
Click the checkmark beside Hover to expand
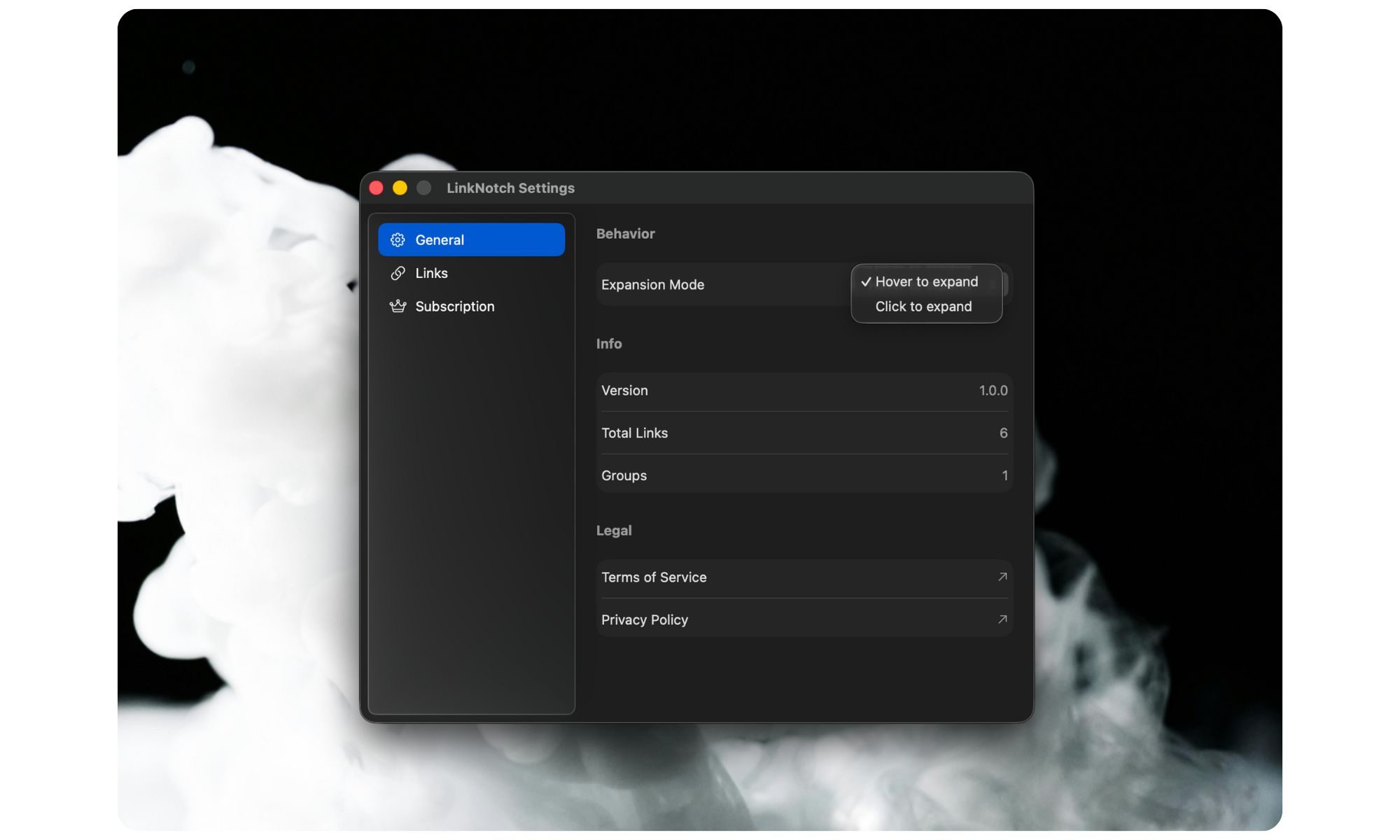click(x=867, y=281)
